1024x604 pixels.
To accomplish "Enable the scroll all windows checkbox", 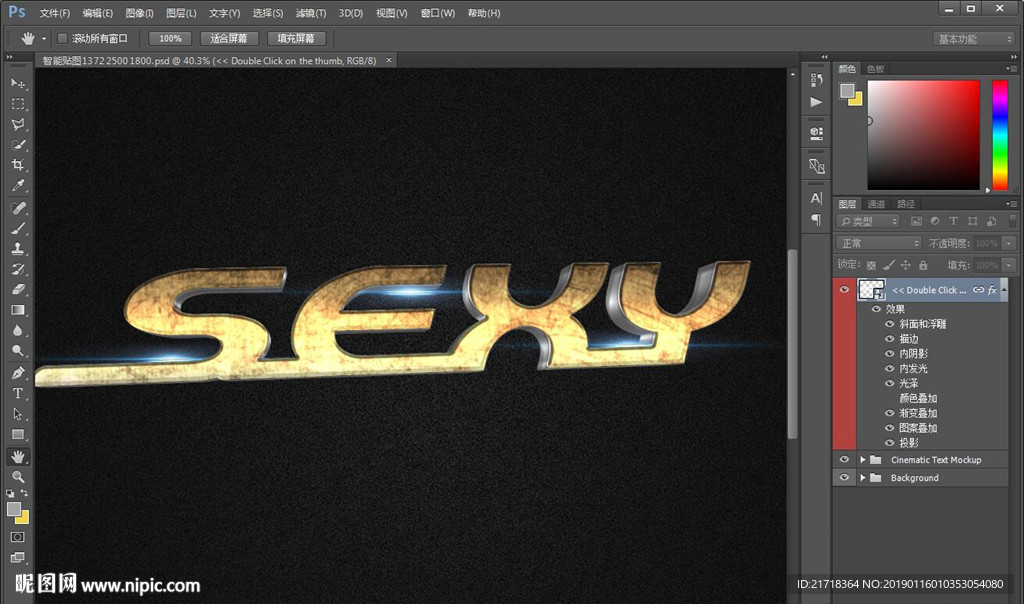I will click(63, 39).
